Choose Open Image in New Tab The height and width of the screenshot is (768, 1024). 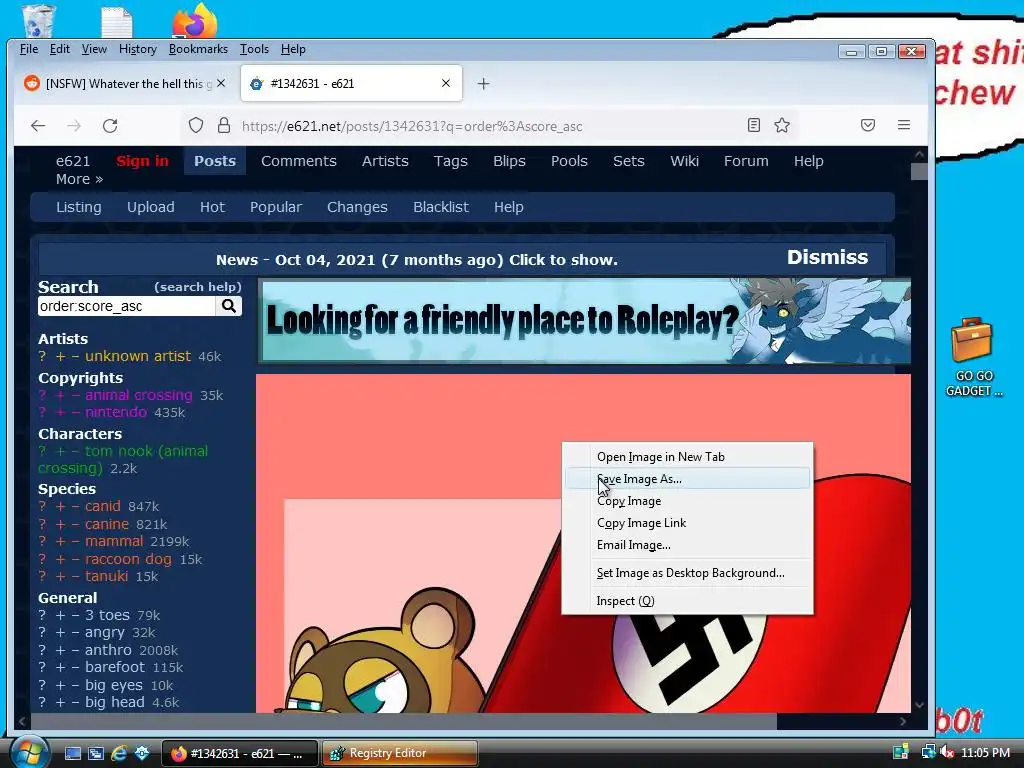[x=688, y=456]
